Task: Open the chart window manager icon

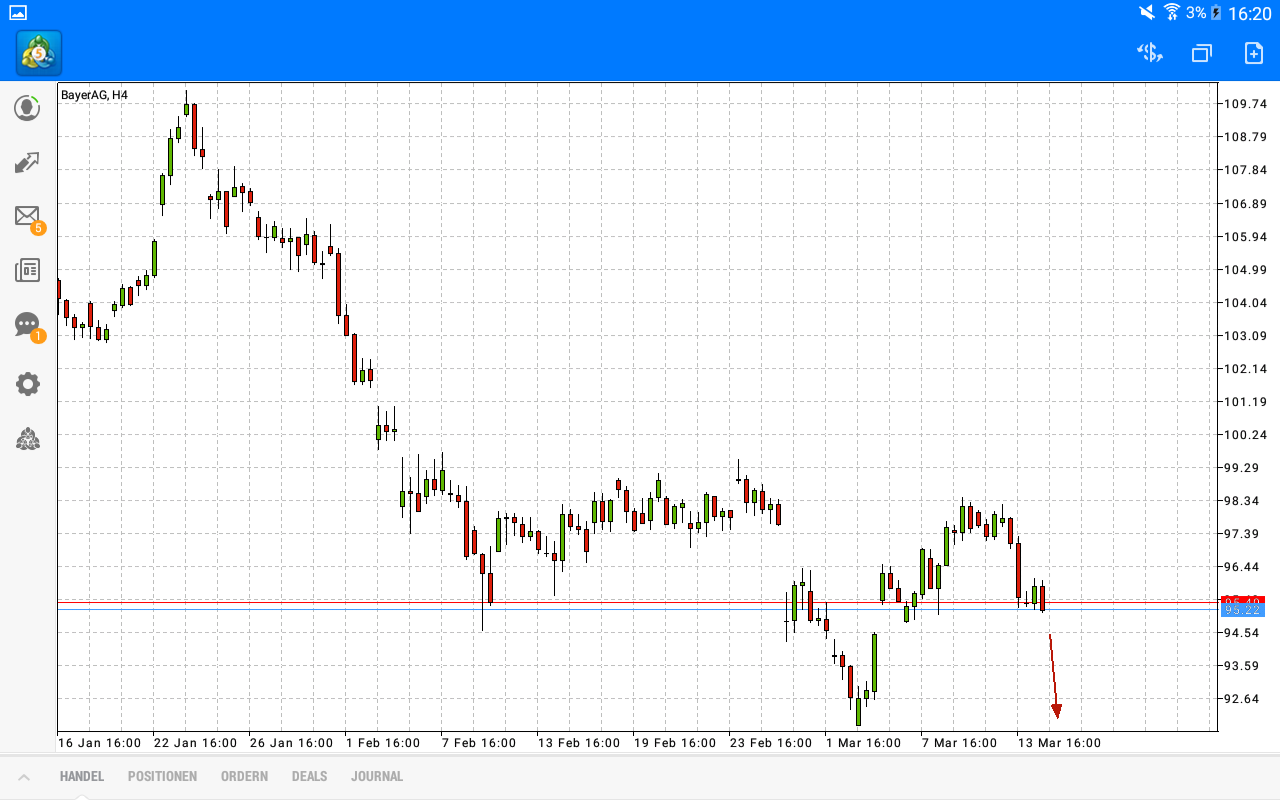Action: [1201, 52]
